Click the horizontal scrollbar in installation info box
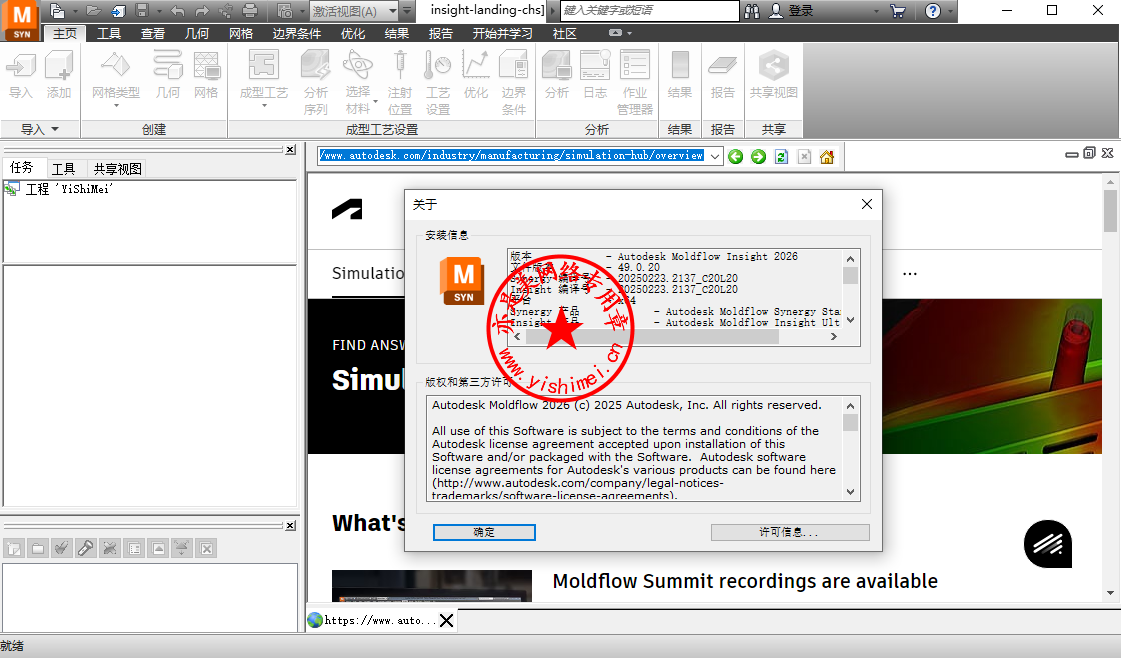Viewport: 1121px width, 658px height. (x=651, y=337)
